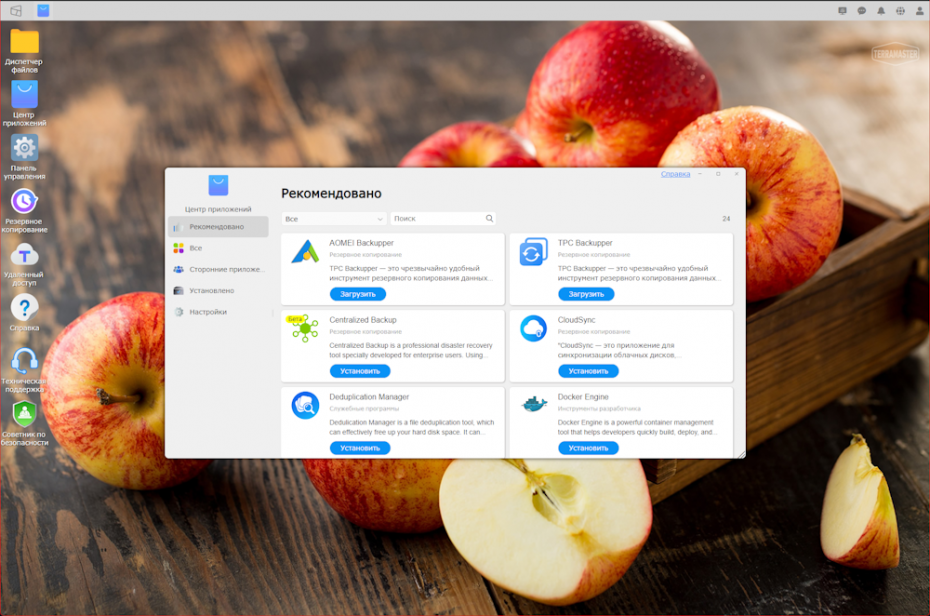Viewport: 930px width, 616px height.
Task: Open the Help question-mark desktop icon
Action: click(x=24, y=308)
